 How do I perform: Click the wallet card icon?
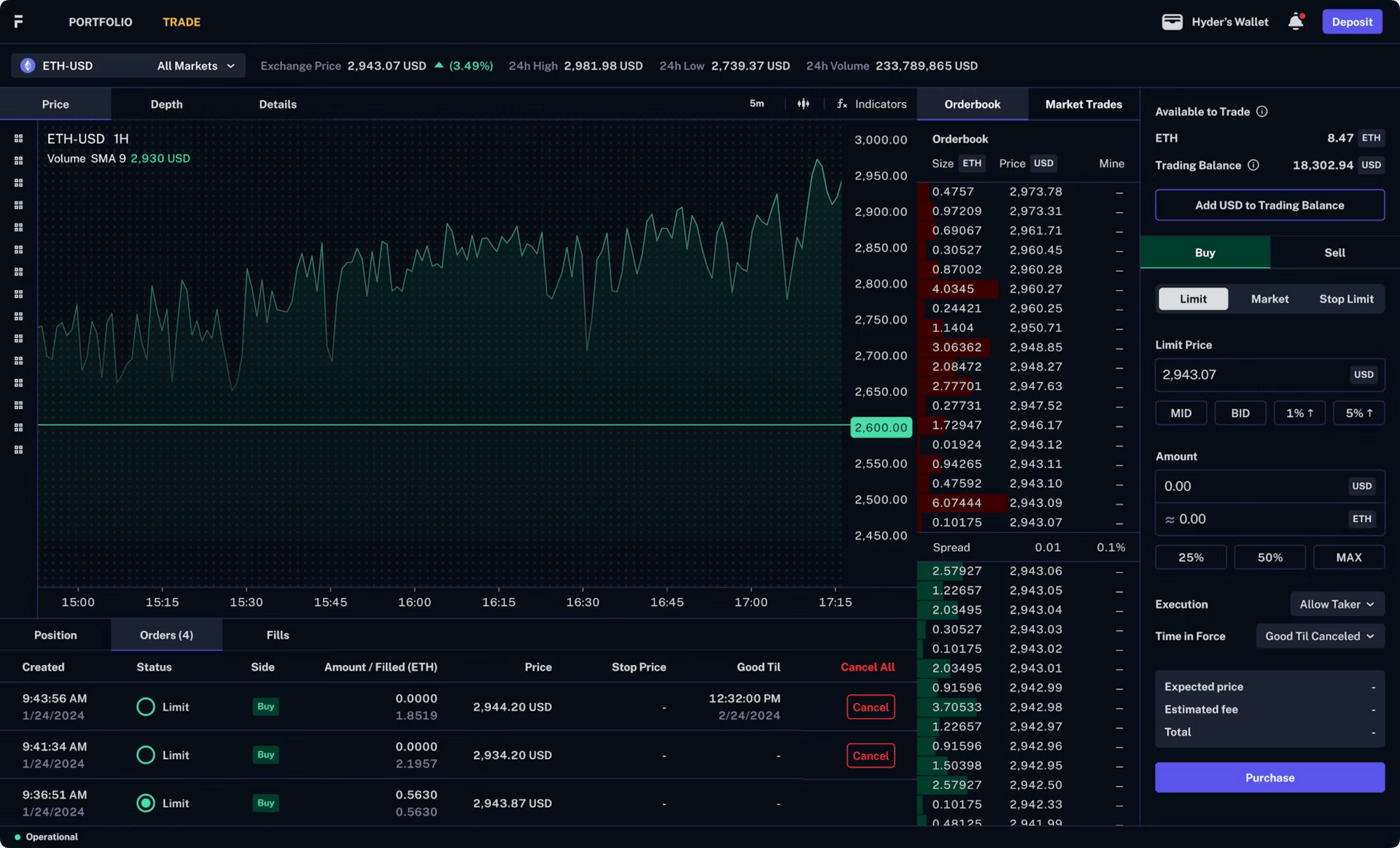click(1172, 22)
